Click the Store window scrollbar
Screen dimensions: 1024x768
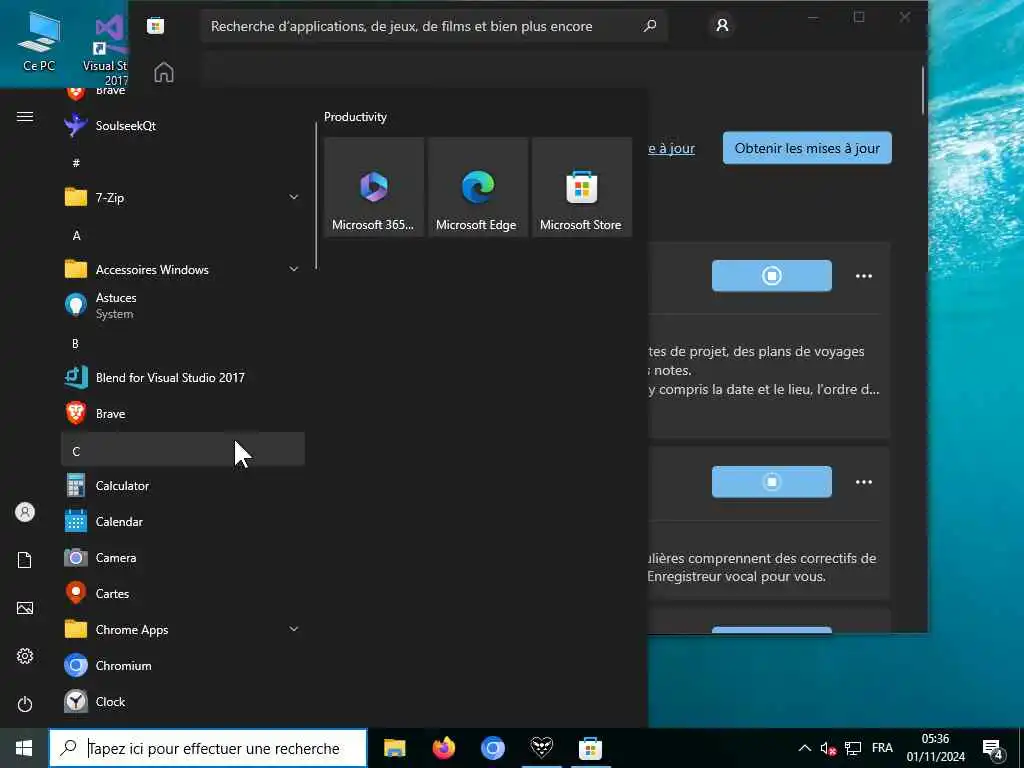click(923, 90)
